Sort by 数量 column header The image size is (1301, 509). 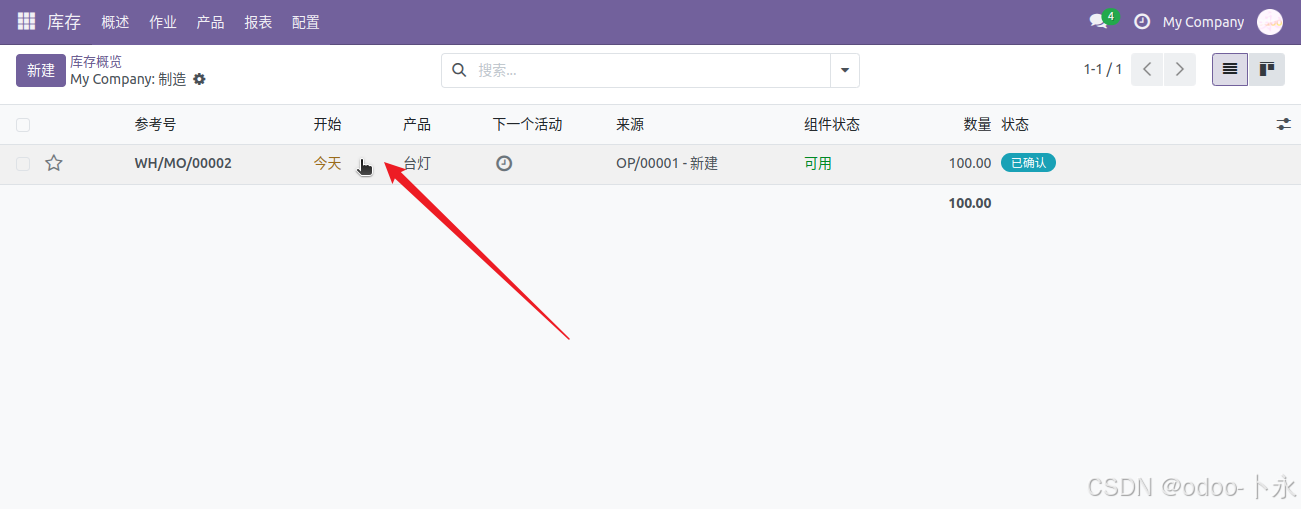point(977,125)
